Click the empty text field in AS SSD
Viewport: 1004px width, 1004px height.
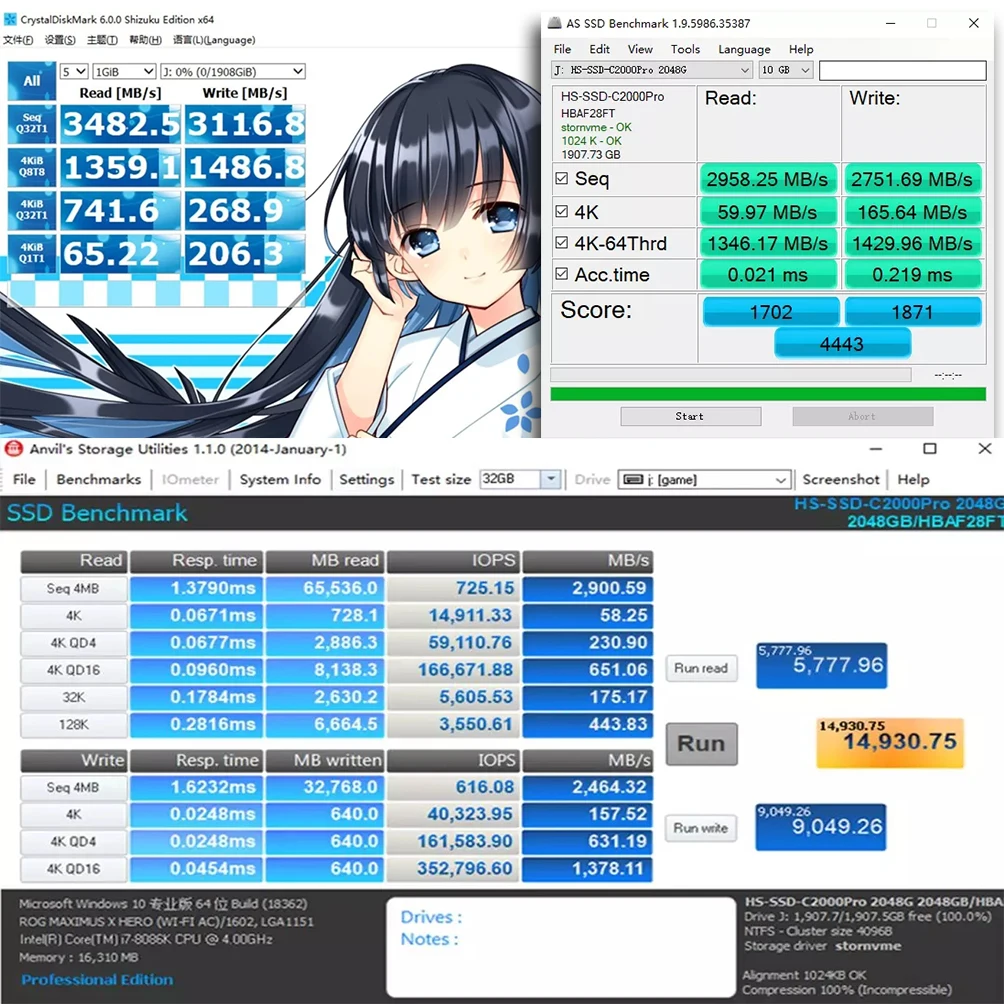[x=902, y=70]
